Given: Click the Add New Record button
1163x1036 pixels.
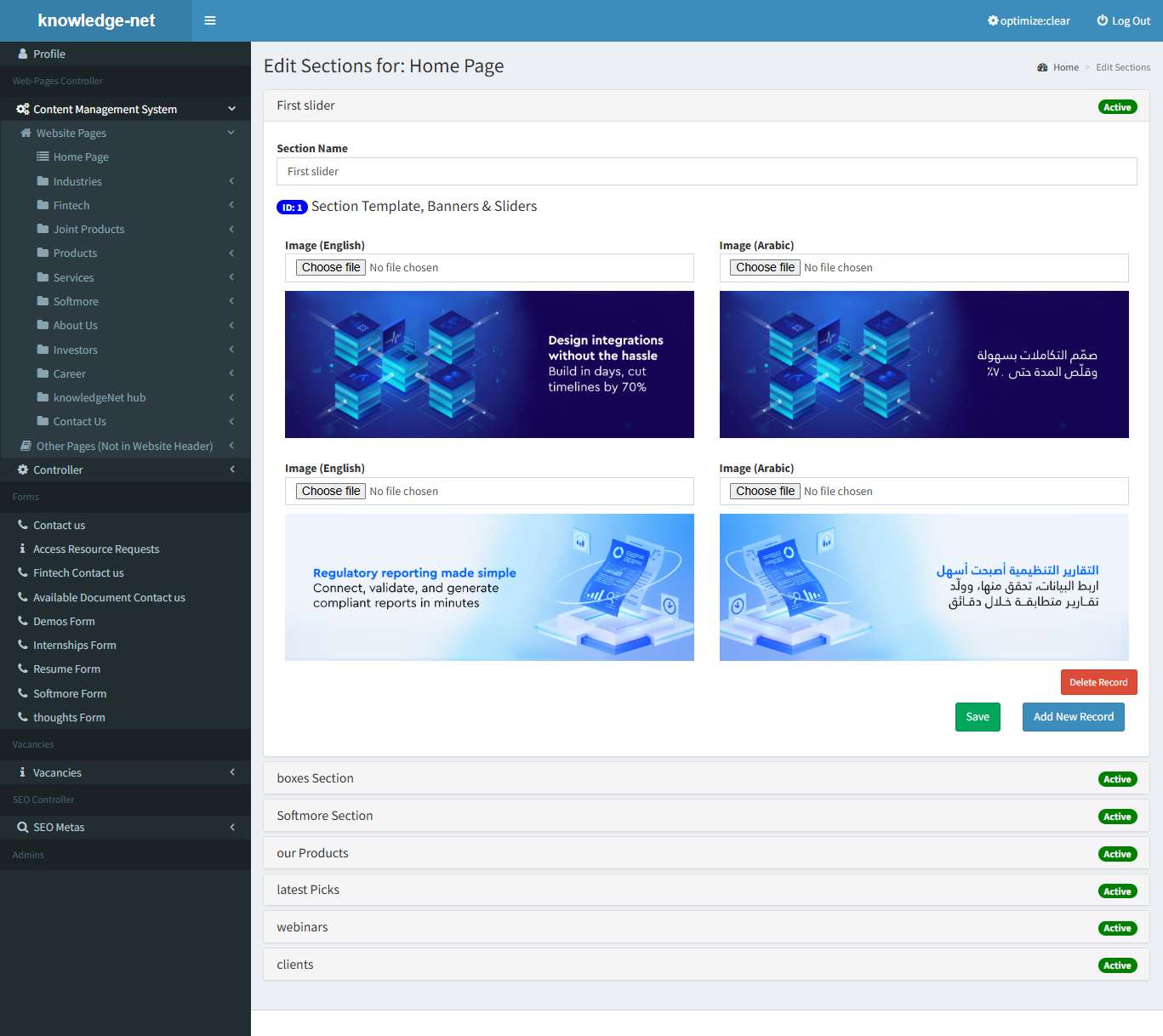Looking at the screenshot, I should [1073, 717].
